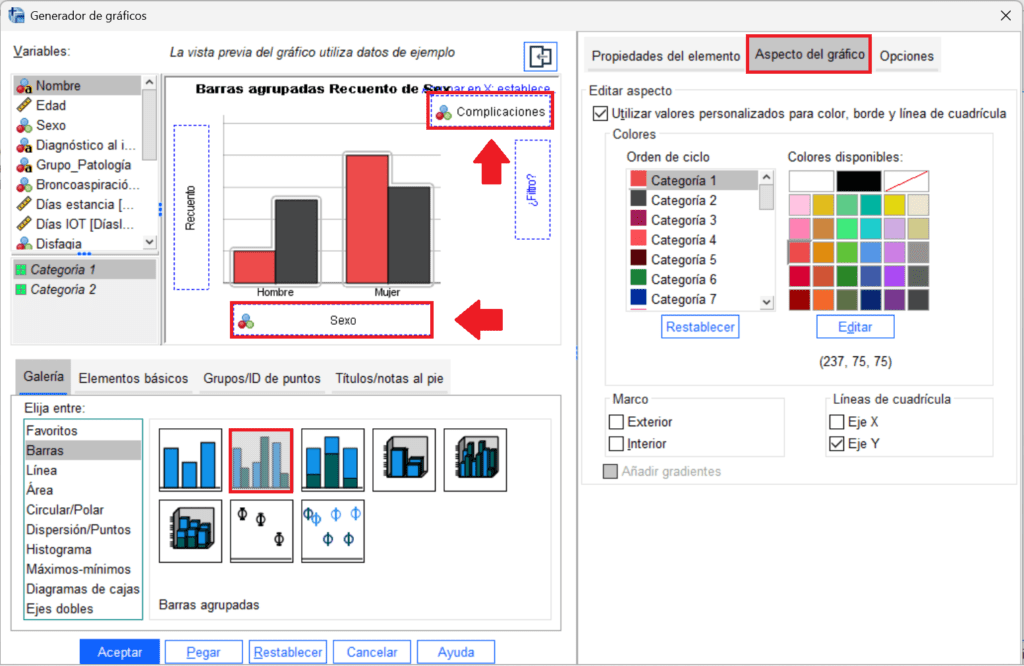
Task: Select the simple bar chart icon
Action: coord(189,460)
